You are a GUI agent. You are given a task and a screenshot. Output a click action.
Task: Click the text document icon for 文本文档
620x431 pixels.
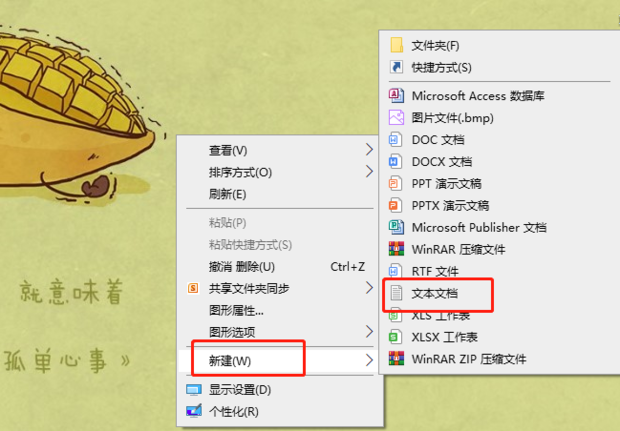(396, 293)
